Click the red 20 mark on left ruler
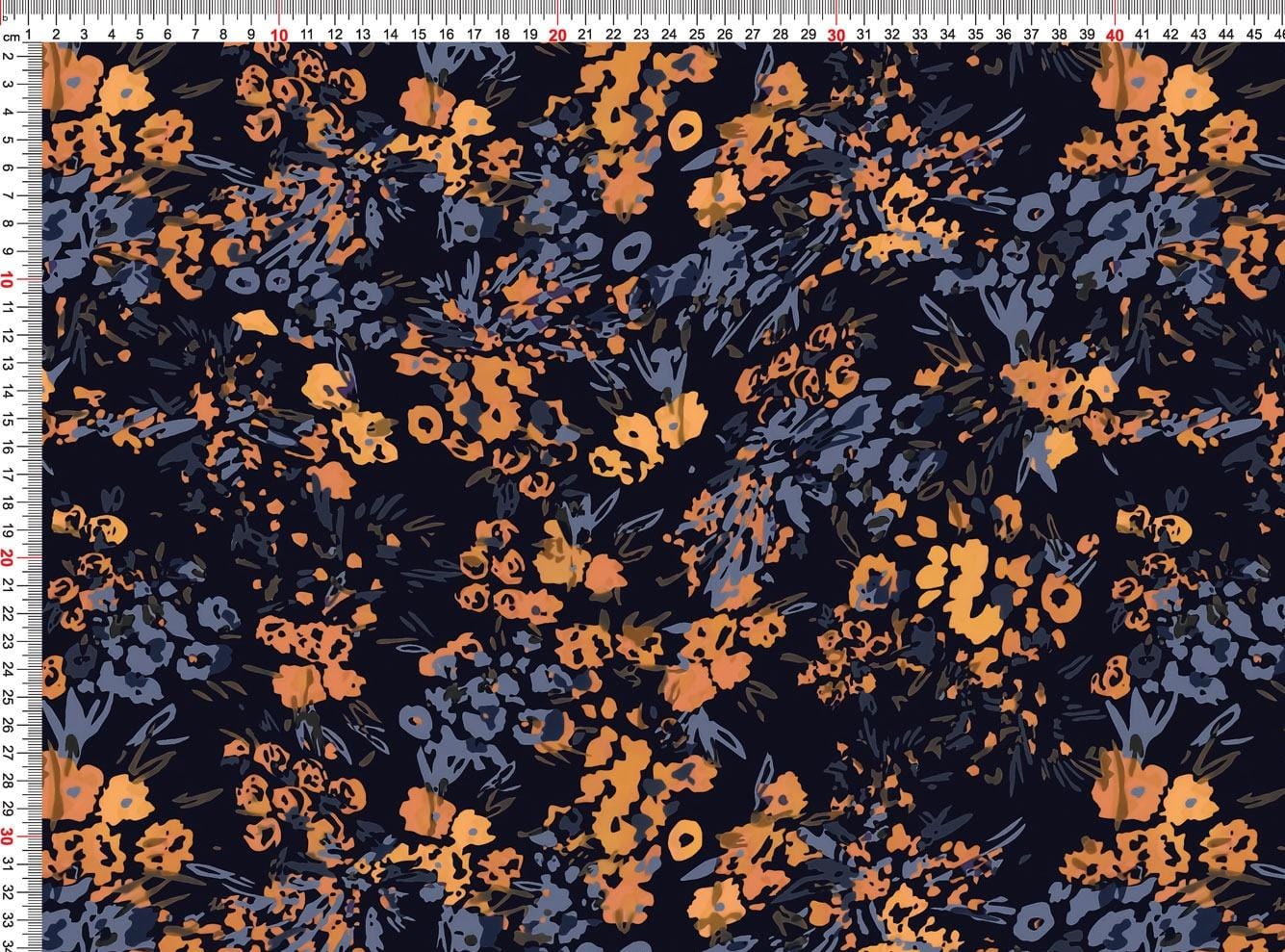1285x952 pixels. click(7, 558)
